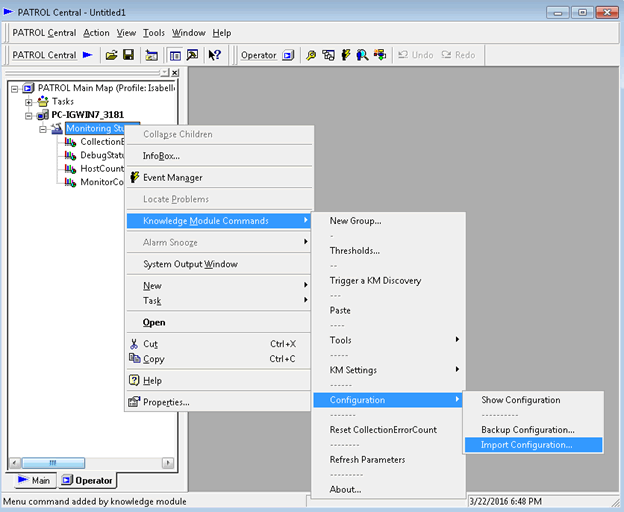The image size is (624, 512).
Task: Expand the Tools submenu
Action: click(341, 340)
